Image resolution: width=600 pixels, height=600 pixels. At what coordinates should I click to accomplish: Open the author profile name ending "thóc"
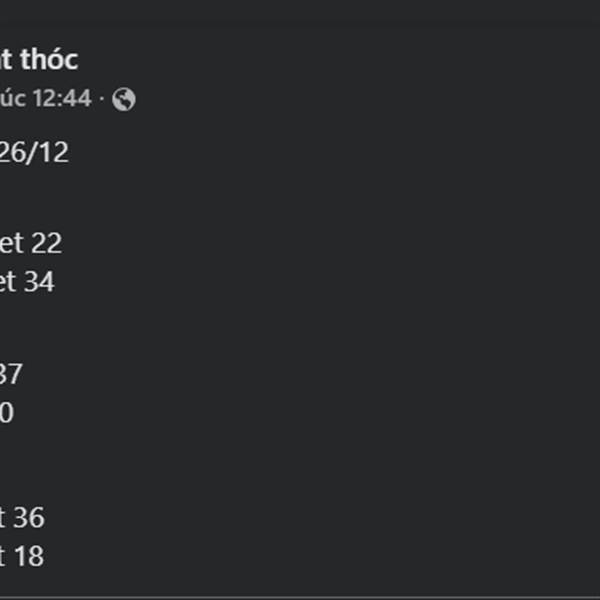coord(38,59)
